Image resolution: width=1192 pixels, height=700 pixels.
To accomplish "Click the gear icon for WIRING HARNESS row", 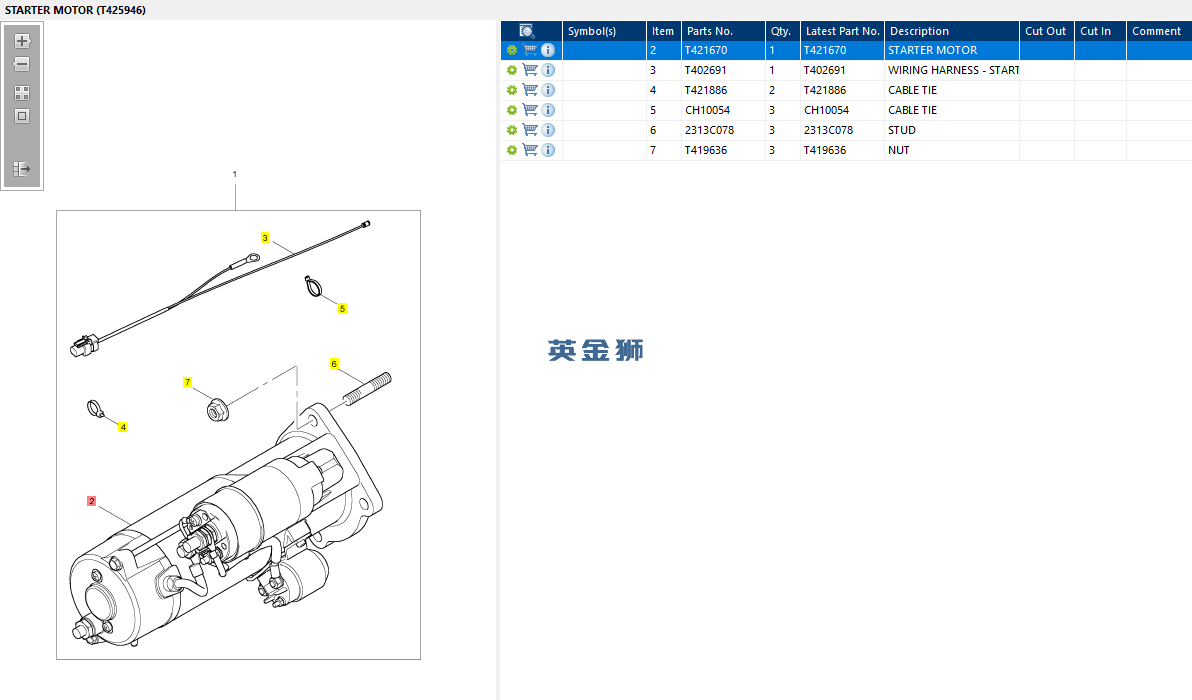I will 512,70.
